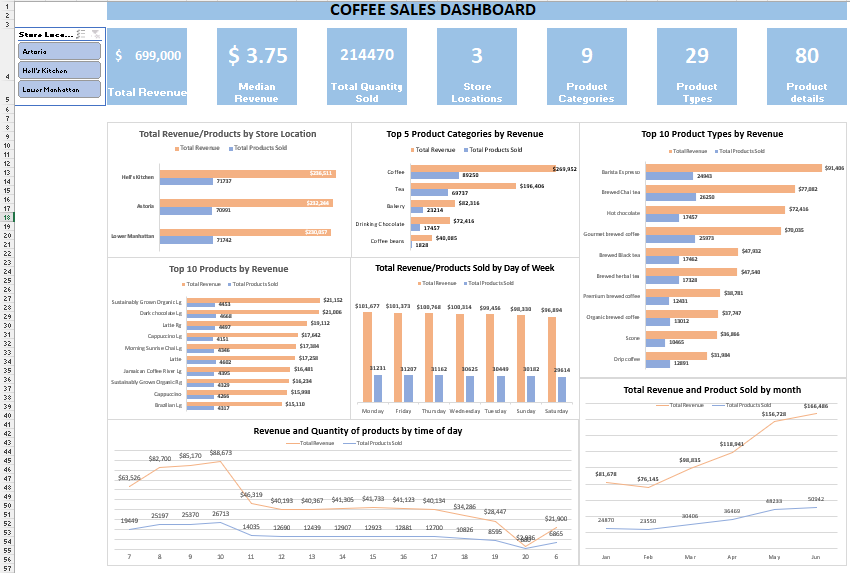Click the $70,035 Gourmet brewed coffee label
Viewport: 850px width, 573px height.
[794, 230]
